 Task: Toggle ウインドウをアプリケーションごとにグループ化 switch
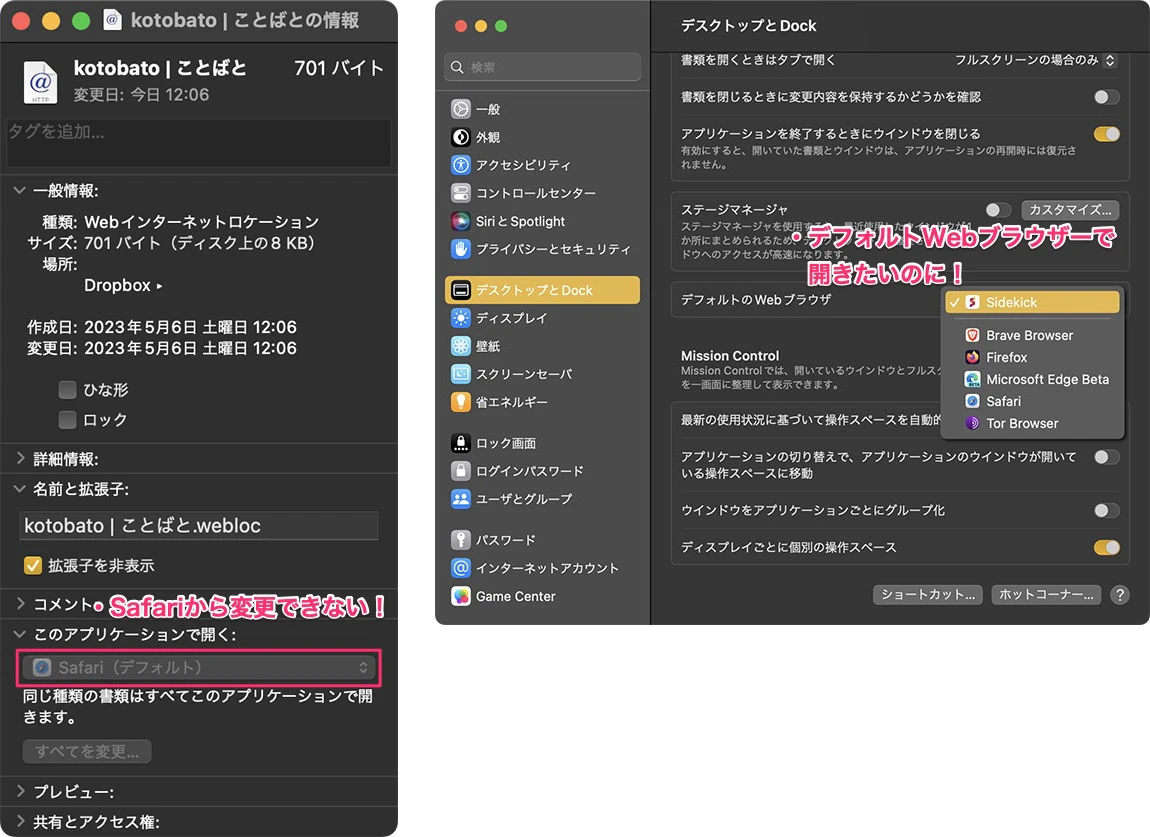click(x=1106, y=511)
